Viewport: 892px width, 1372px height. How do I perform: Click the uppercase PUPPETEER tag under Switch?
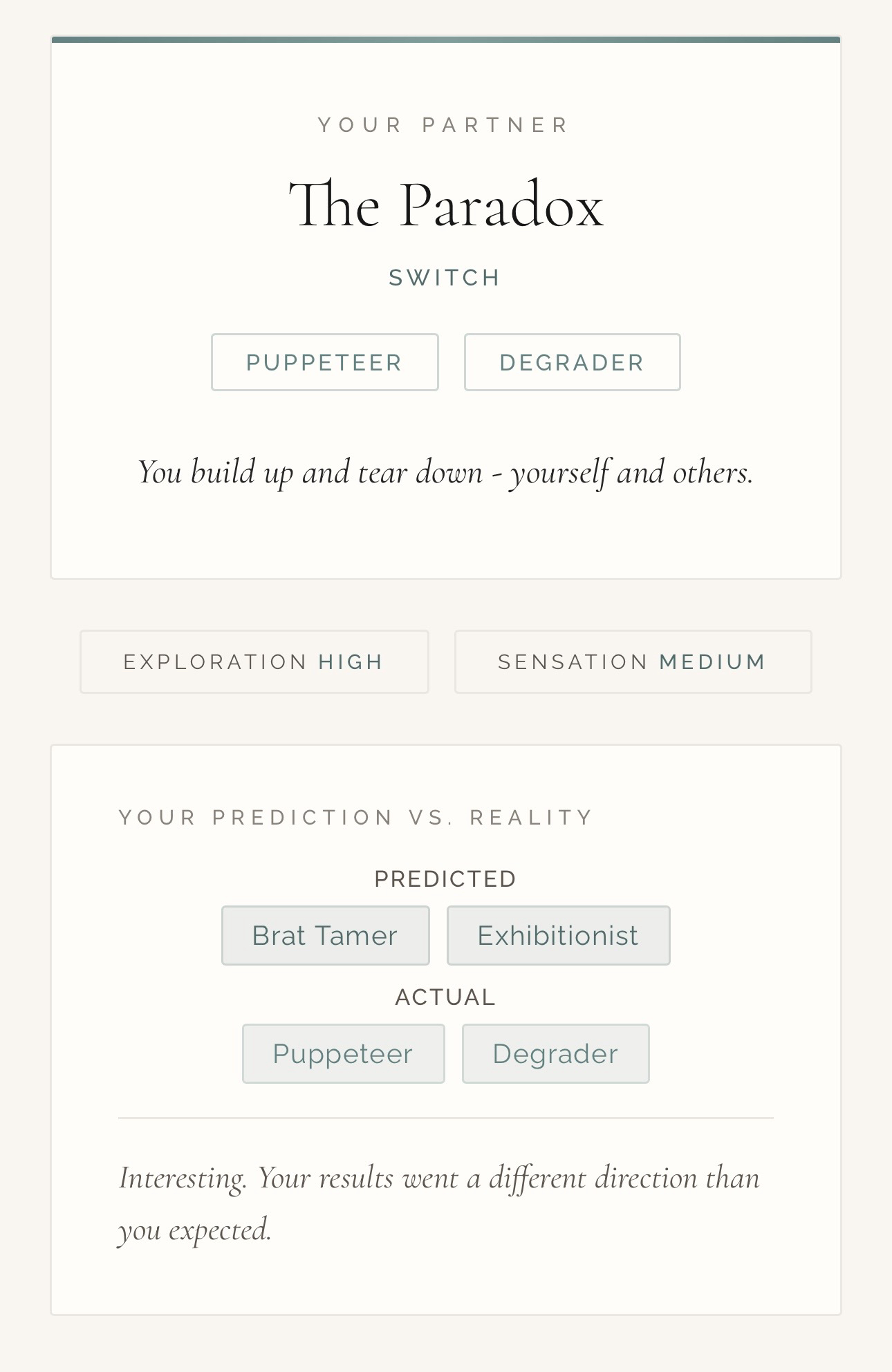(x=324, y=363)
